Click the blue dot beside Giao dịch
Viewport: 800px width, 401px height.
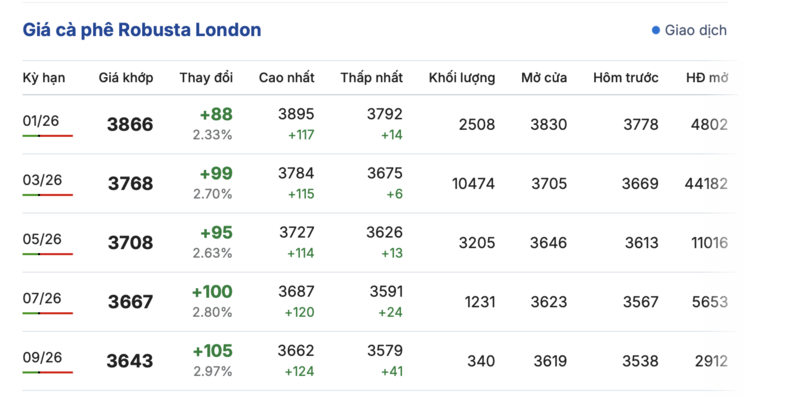(656, 30)
